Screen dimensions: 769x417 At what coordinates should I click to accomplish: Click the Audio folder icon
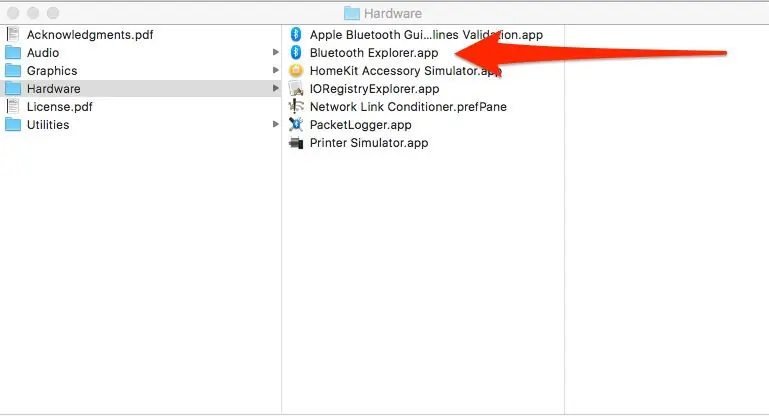tap(13, 52)
